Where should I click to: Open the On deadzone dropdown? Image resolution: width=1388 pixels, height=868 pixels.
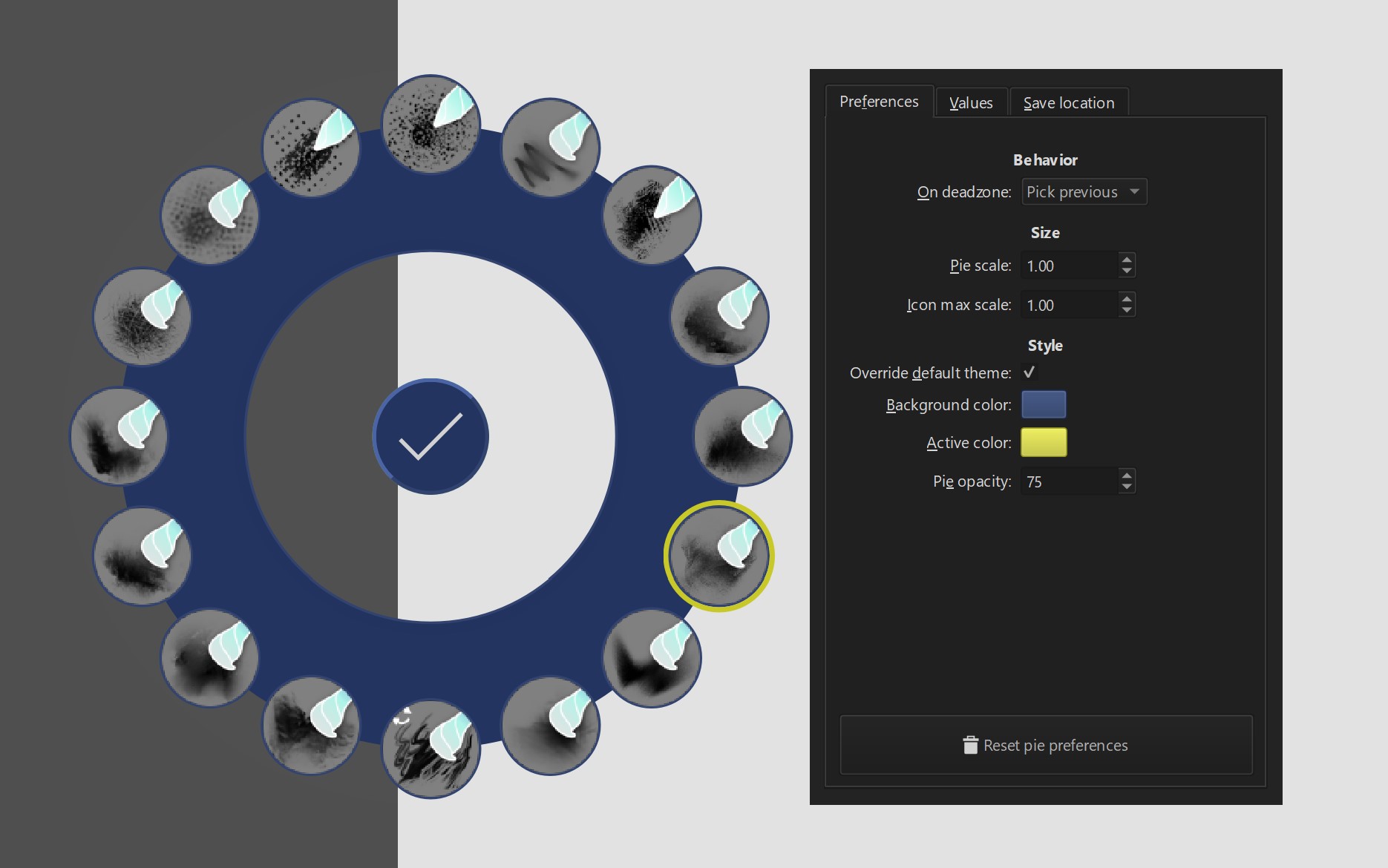[1084, 192]
